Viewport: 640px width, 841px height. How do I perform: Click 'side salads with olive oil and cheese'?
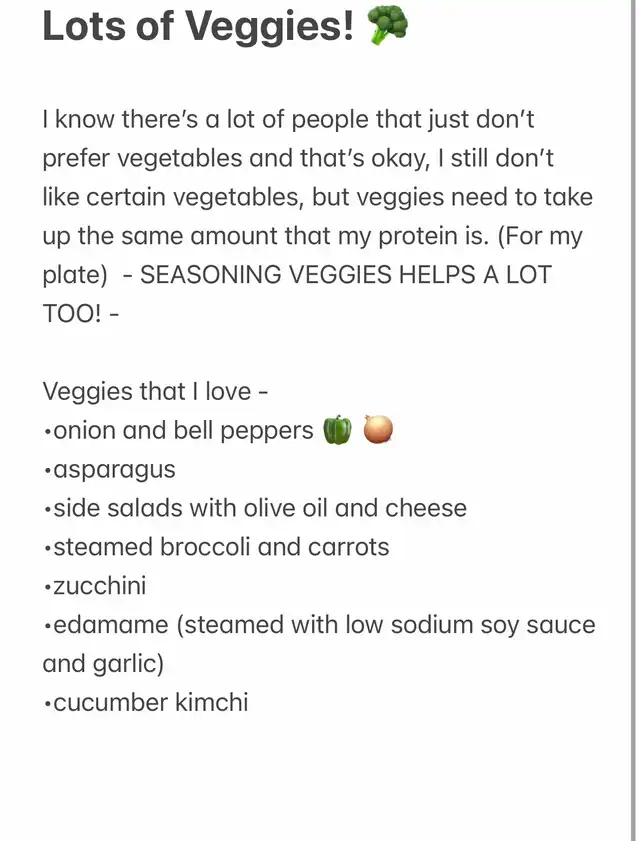(x=255, y=508)
